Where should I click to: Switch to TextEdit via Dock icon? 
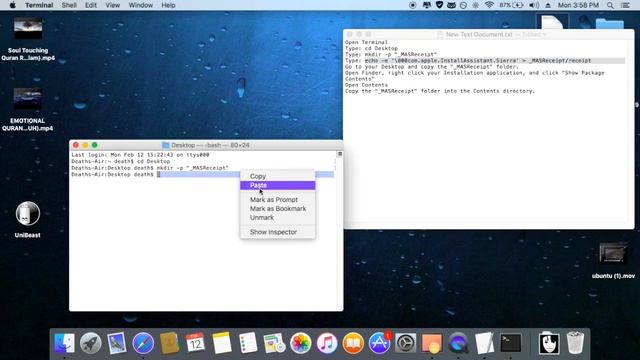(x=484, y=343)
